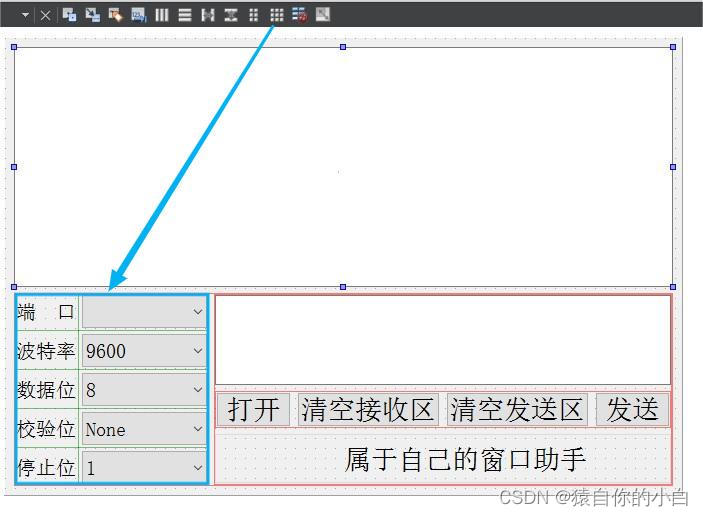Select the 停止位 label
The width and height of the screenshot is (703, 516).
coord(46,468)
